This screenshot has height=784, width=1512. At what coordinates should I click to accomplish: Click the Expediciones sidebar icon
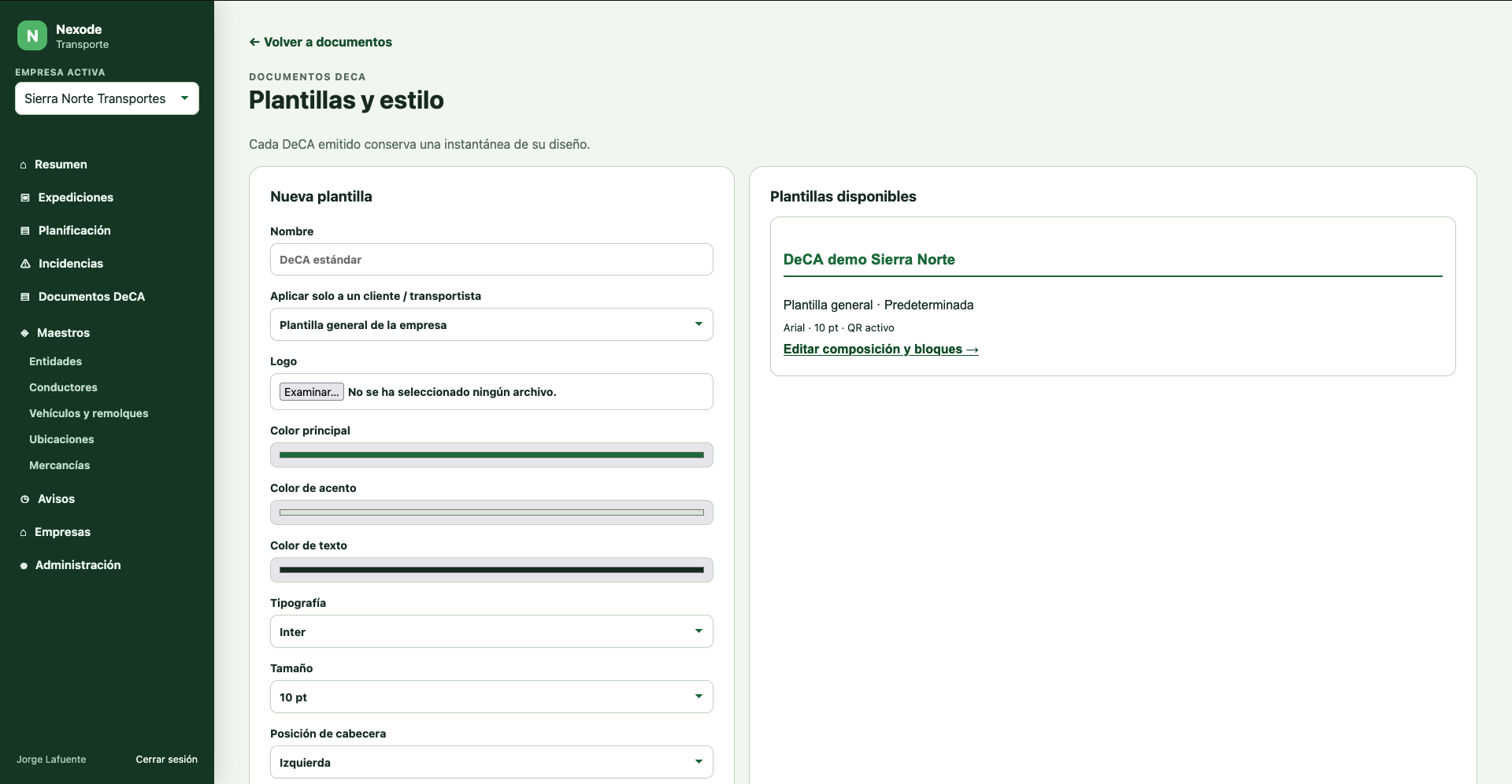pos(25,198)
